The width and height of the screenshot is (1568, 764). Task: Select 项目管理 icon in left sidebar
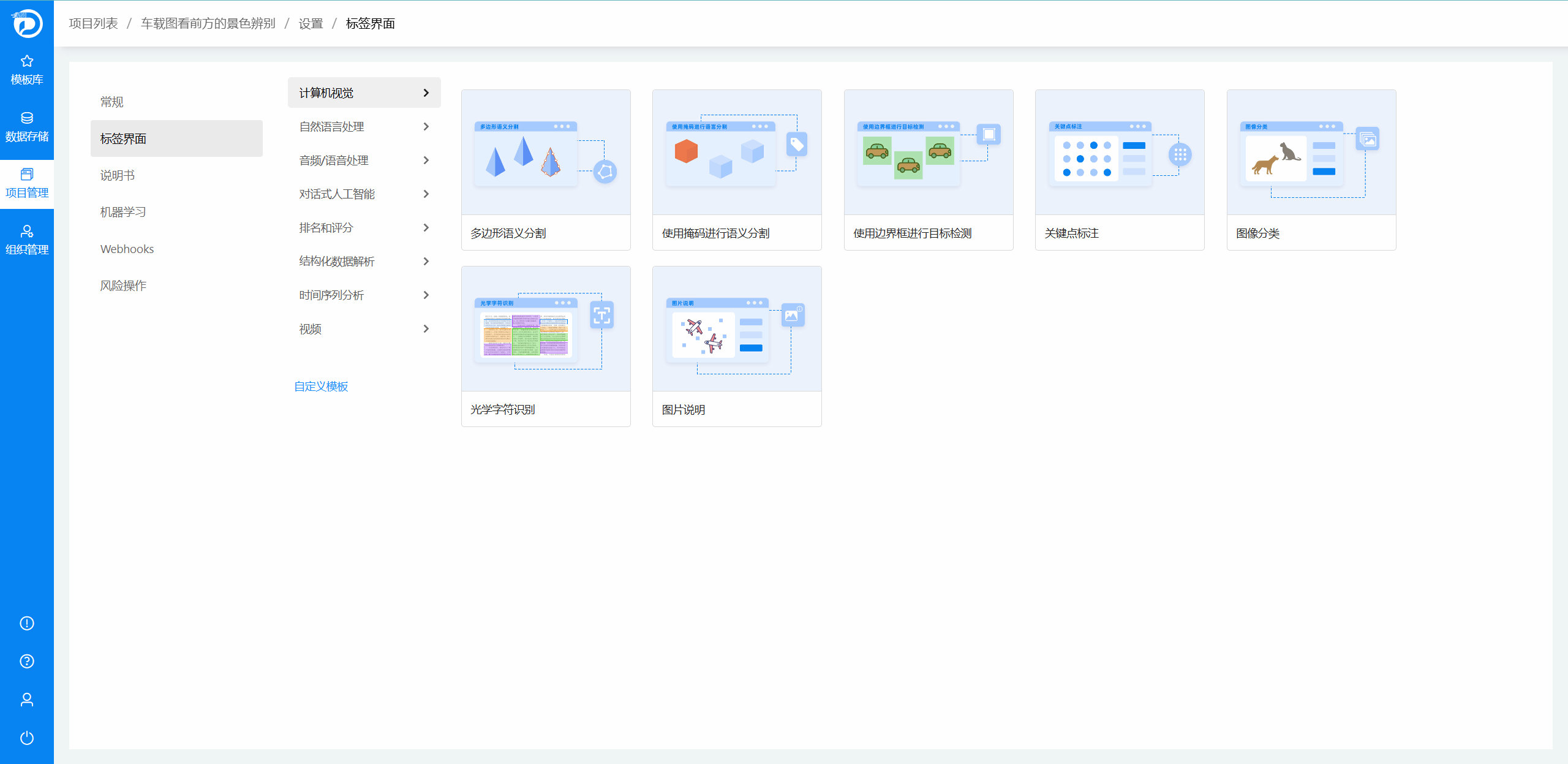[x=27, y=175]
